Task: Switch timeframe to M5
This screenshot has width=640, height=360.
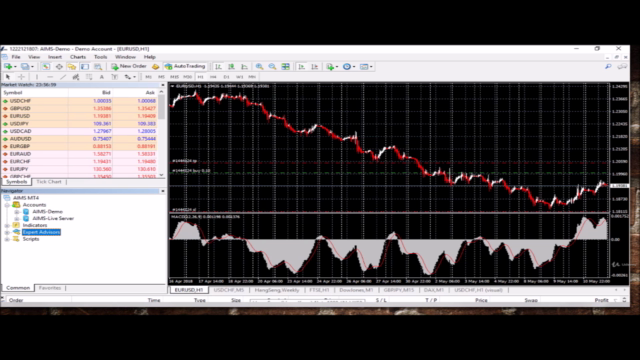Action: pyautogui.click(x=161, y=77)
